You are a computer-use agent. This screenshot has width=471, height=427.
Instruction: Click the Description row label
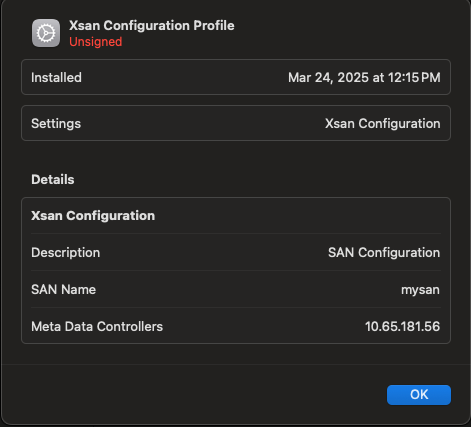[66, 253]
